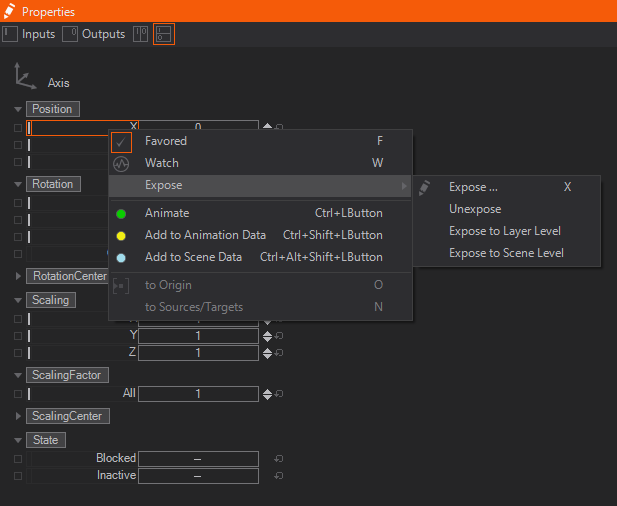Tick the checkbox left of Blocked row
Viewport: 617px width, 506px height.
click(18, 459)
